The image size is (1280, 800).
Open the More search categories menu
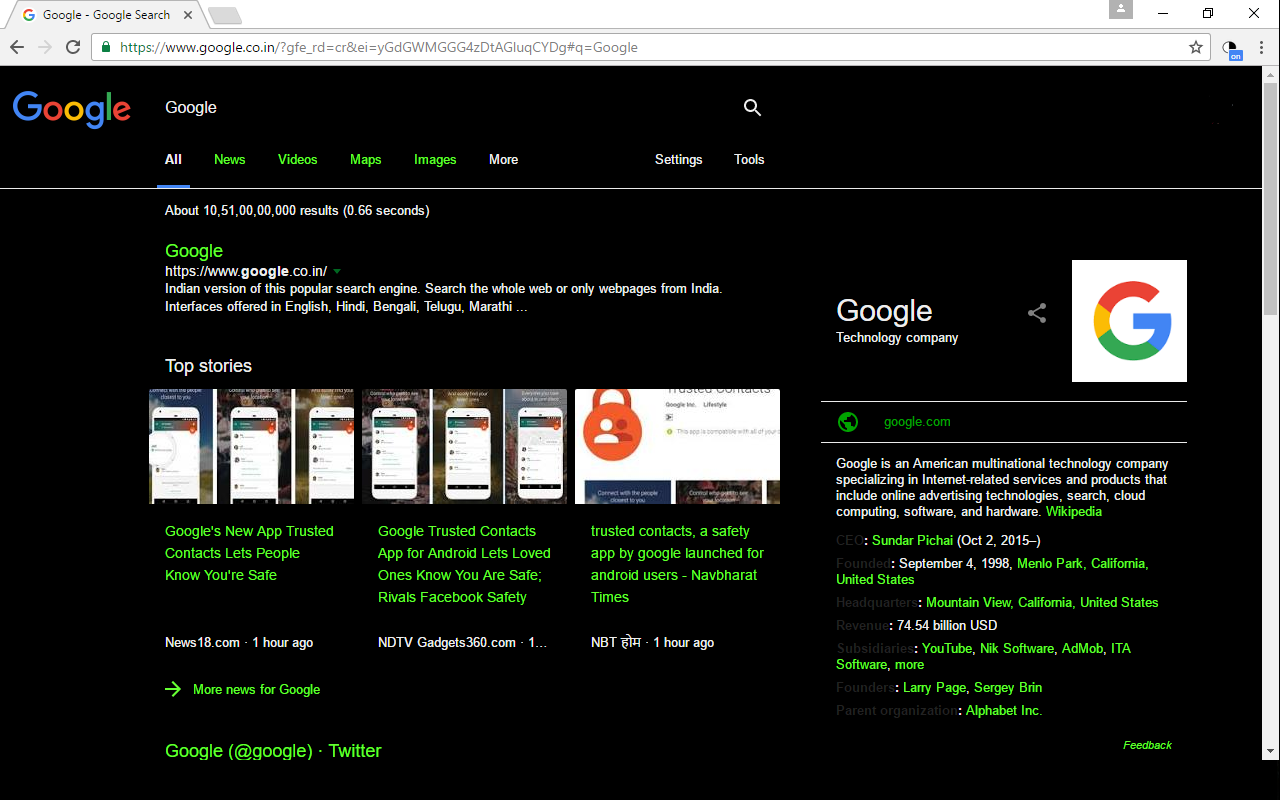tap(503, 159)
